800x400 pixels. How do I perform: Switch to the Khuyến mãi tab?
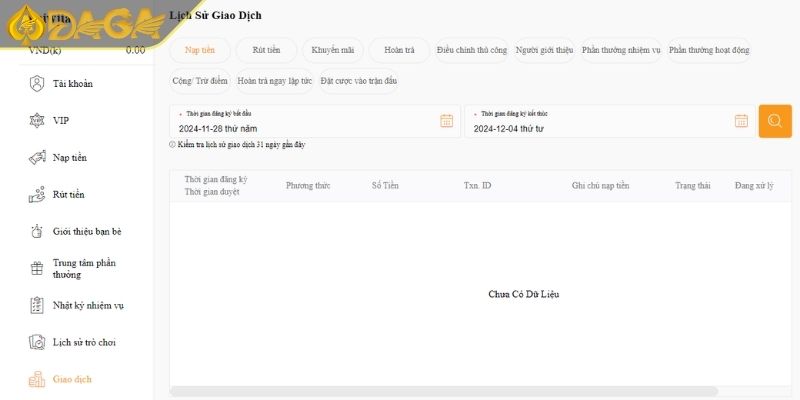(x=332, y=50)
